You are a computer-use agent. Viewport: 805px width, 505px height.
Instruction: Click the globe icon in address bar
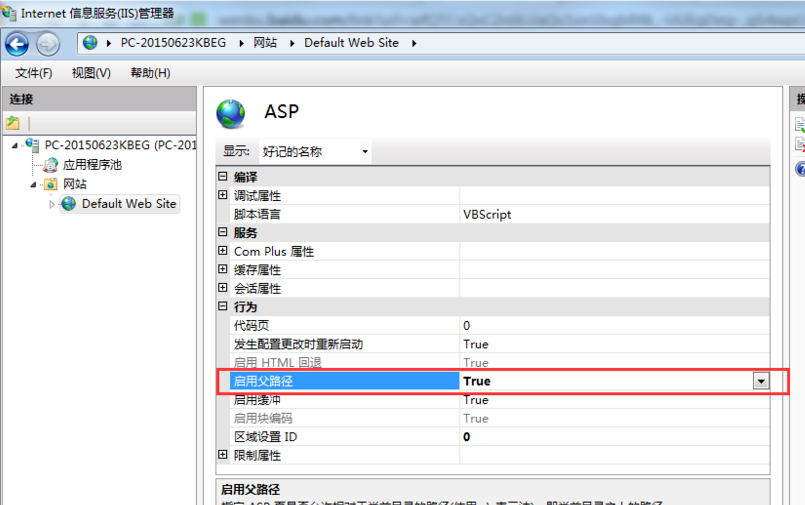tap(91, 43)
